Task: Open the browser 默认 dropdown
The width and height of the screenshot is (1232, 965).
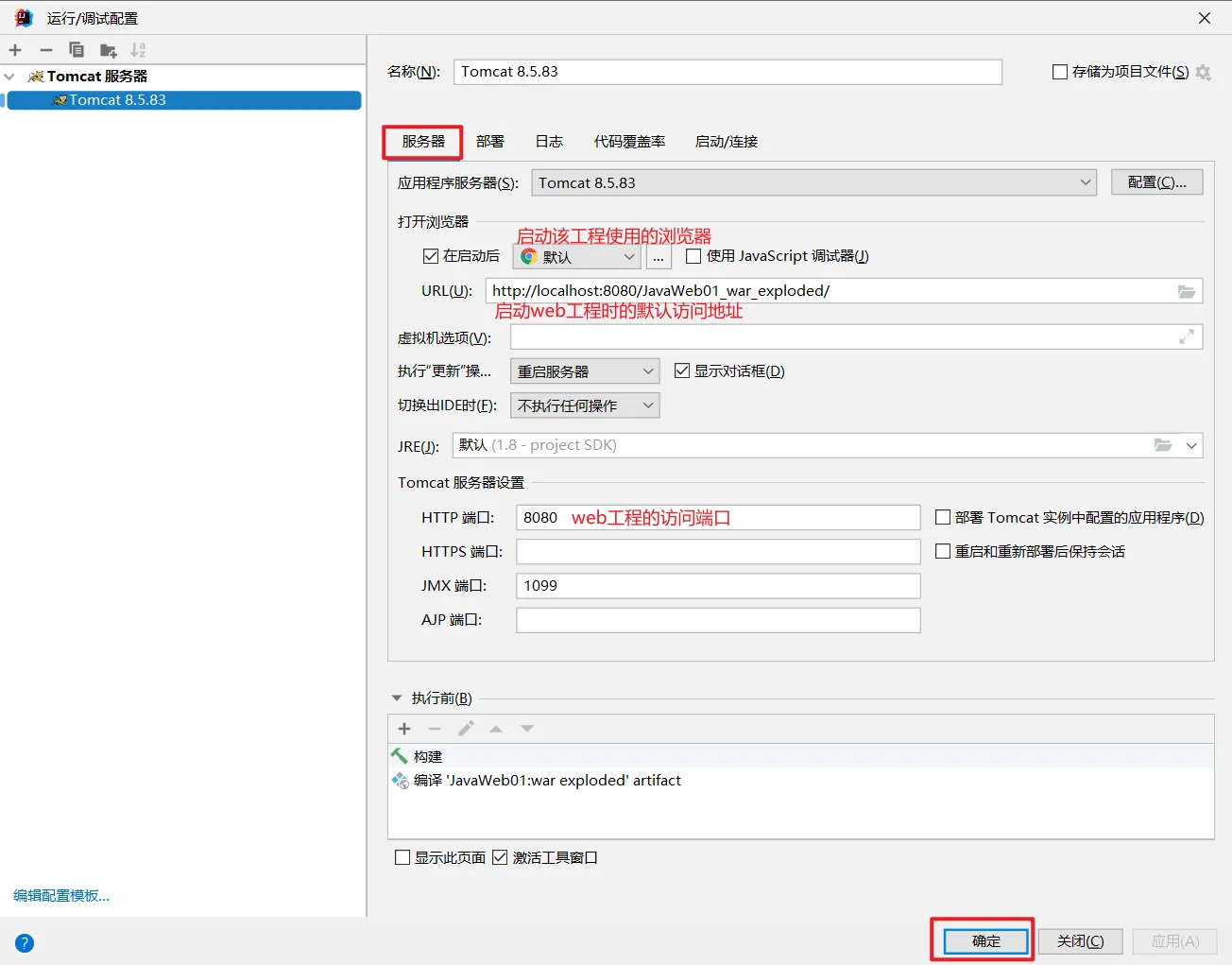Action: pos(577,256)
